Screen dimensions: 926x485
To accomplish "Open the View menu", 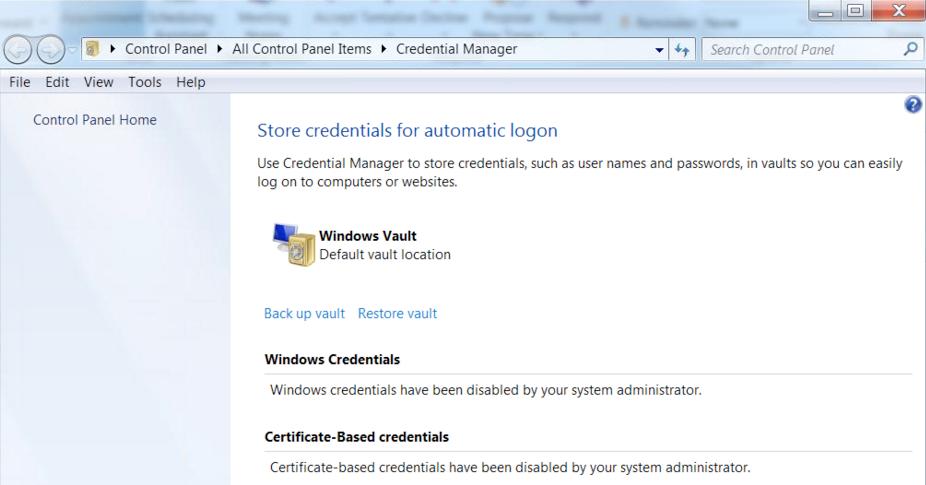I will [x=99, y=82].
